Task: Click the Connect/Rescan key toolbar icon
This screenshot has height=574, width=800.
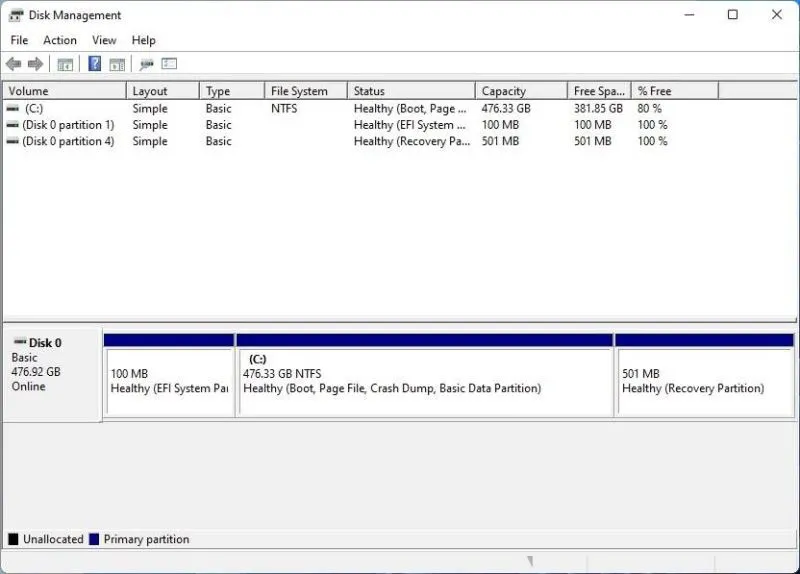Action: [146, 64]
